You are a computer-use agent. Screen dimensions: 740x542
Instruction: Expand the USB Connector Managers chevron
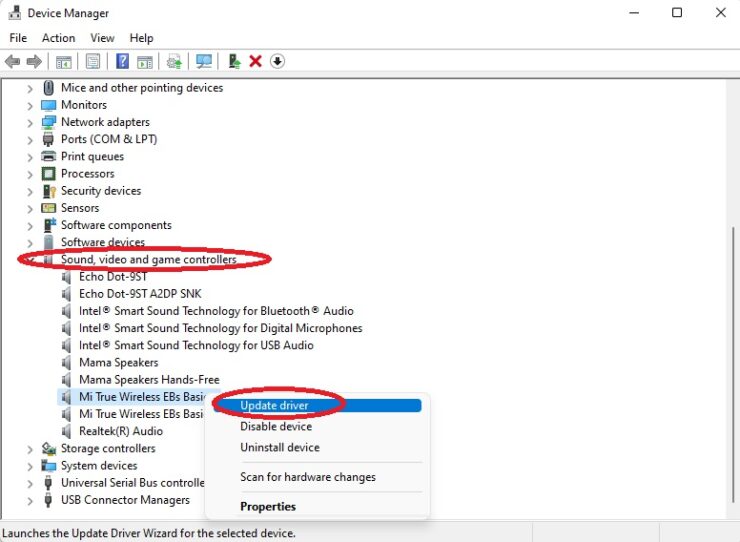tap(30, 500)
